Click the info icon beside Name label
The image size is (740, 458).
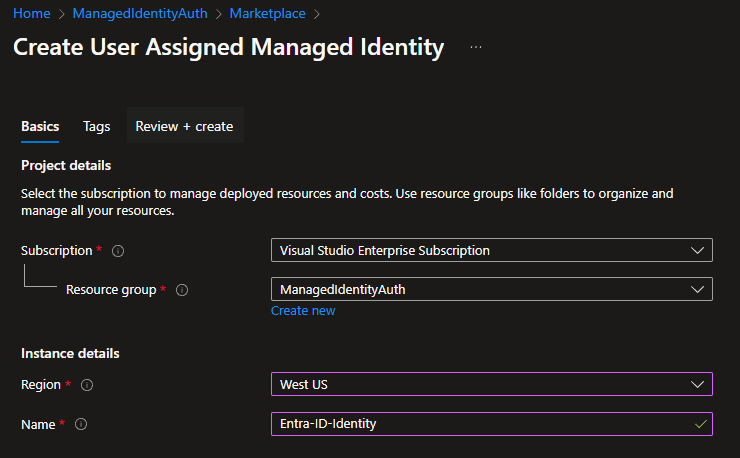pos(81,424)
